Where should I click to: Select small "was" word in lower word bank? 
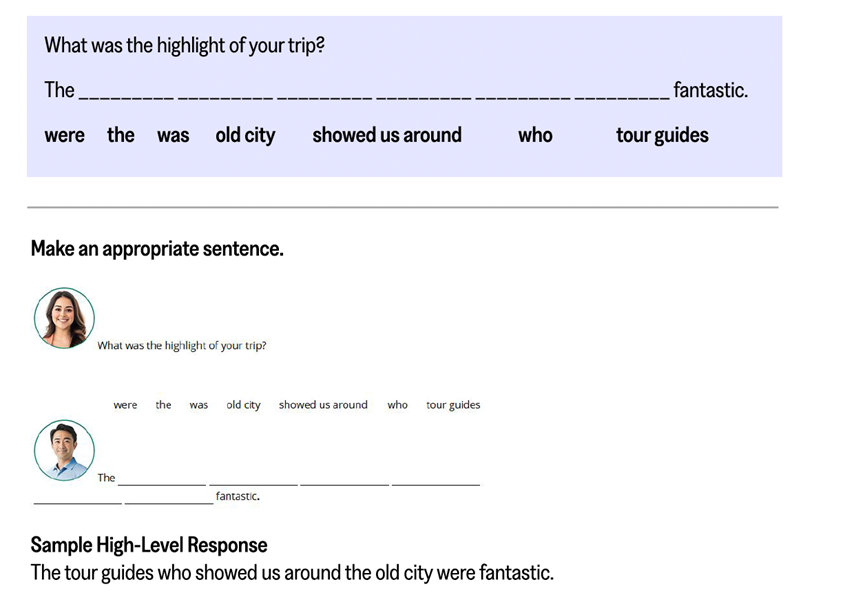tap(199, 405)
